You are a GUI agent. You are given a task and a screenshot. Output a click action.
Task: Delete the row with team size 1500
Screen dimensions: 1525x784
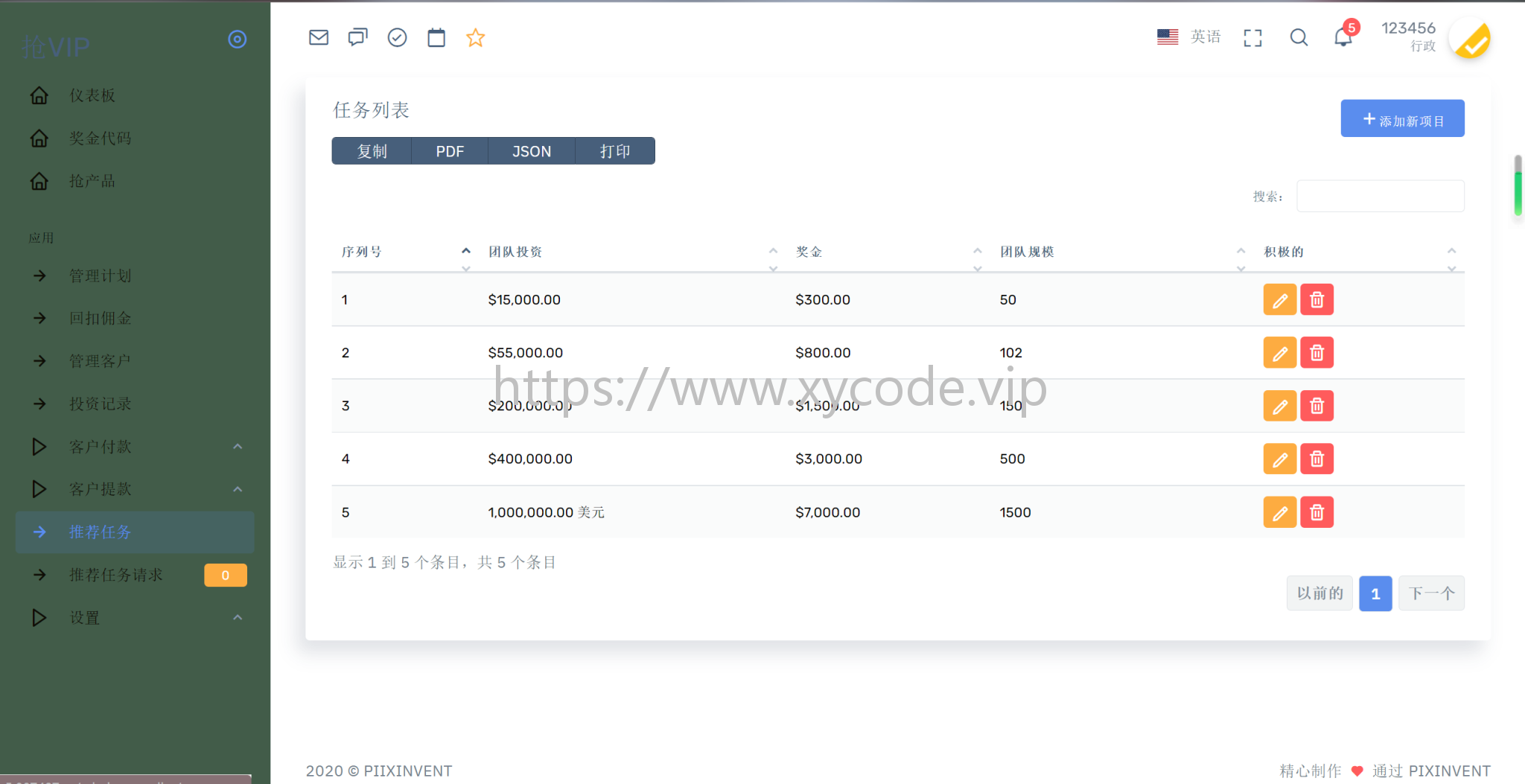pos(1317,512)
